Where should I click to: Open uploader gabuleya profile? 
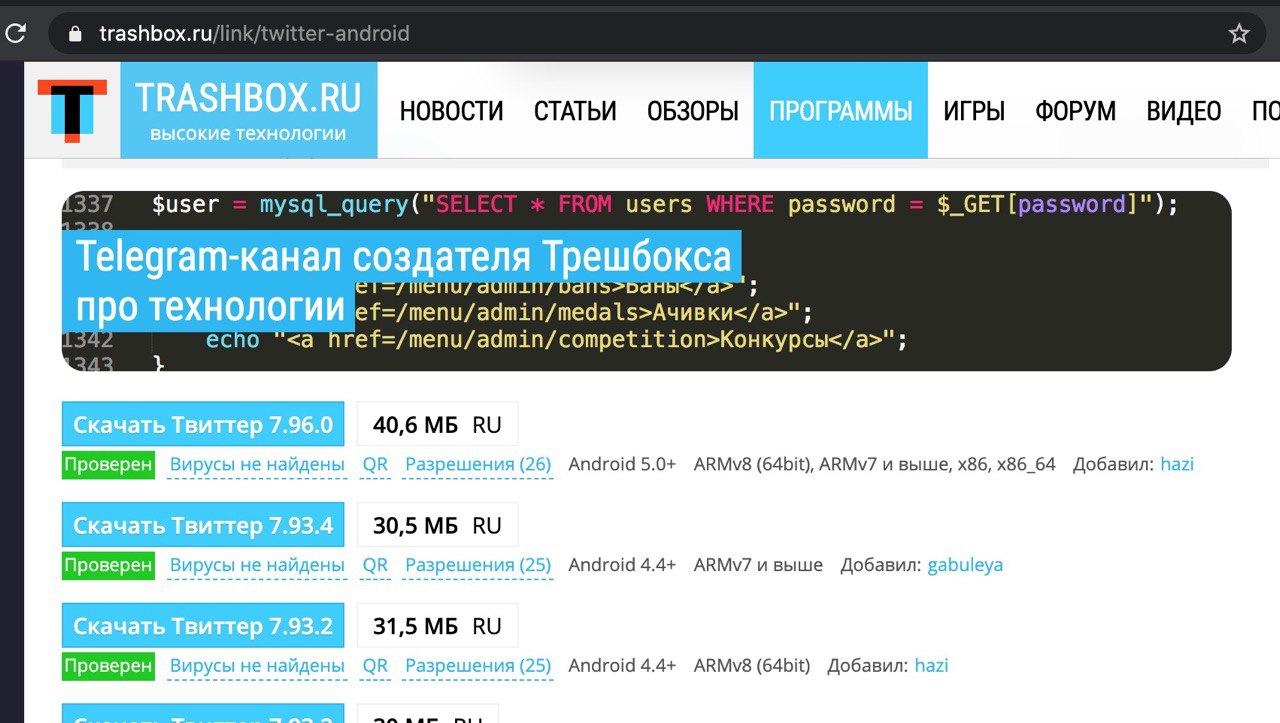(x=965, y=565)
